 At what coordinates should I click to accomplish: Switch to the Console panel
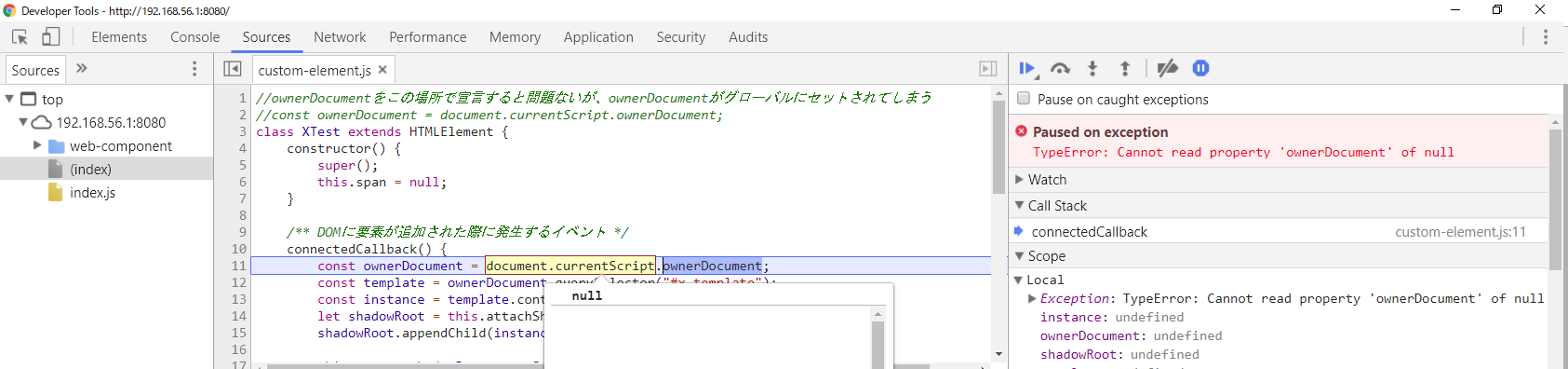[x=195, y=37]
